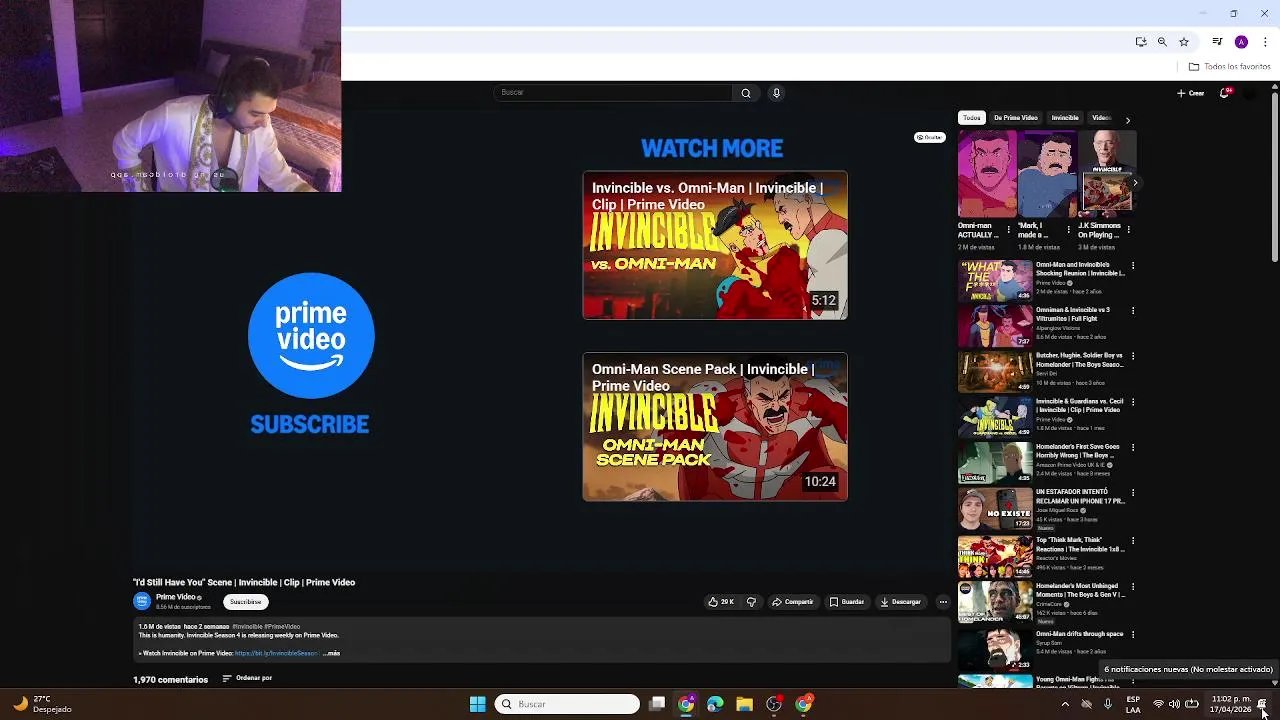
Task: Open Invincible vs. Omni-Man end screen video
Action: pos(715,245)
